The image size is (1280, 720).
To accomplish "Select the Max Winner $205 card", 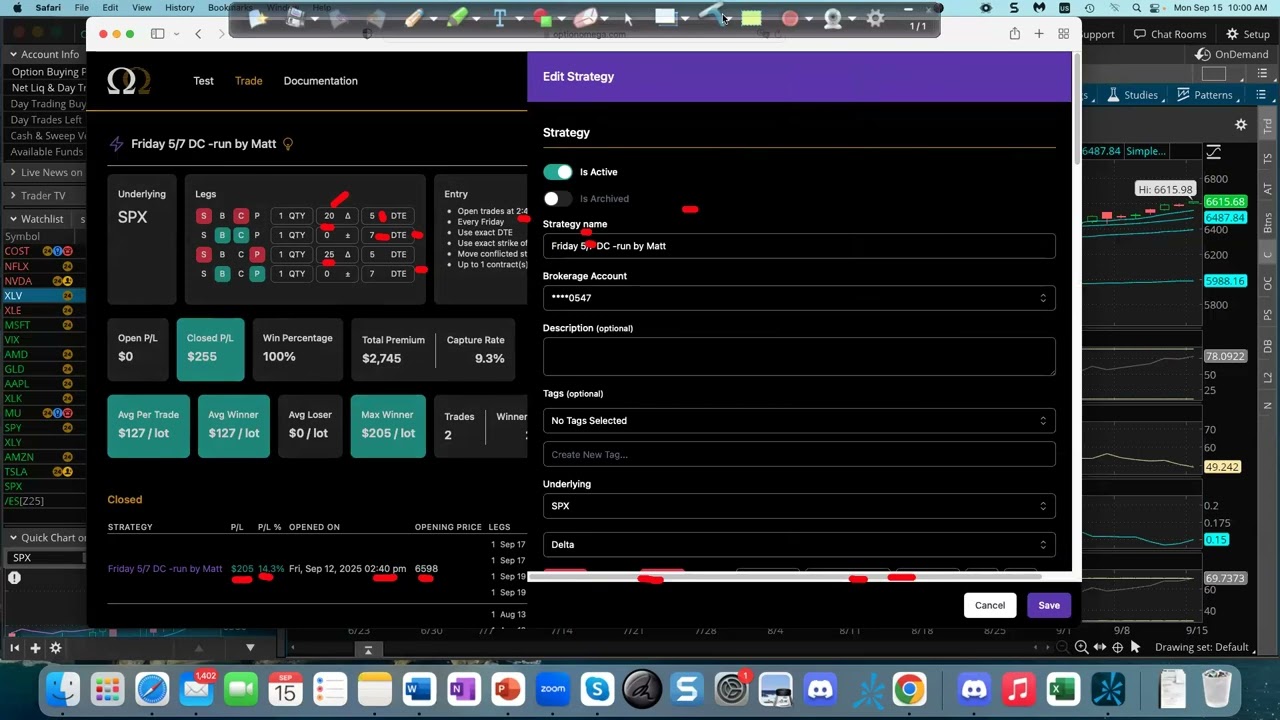I will (388, 426).
